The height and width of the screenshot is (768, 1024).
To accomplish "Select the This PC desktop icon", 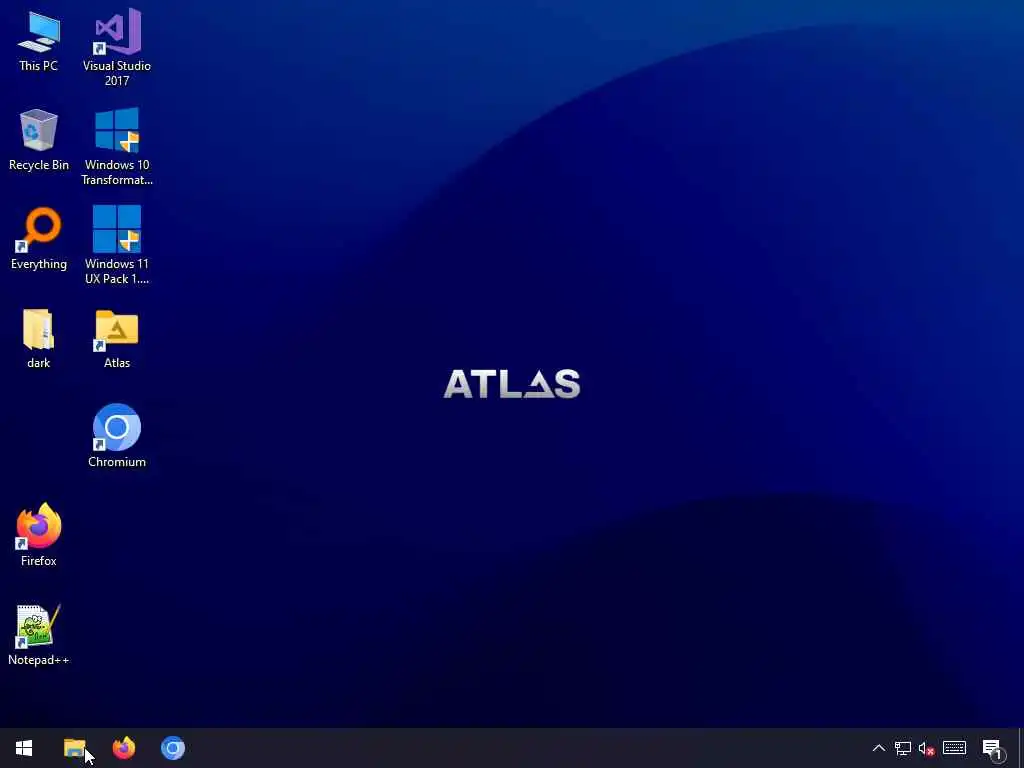I will [x=39, y=42].
